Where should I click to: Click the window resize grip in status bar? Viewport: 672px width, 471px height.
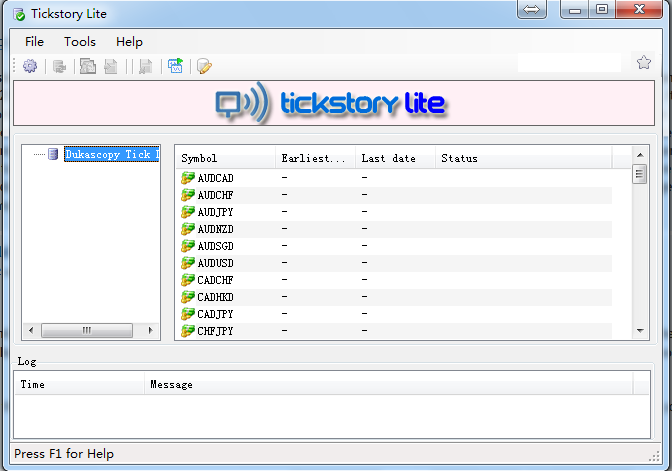click(x=654, y=456)
